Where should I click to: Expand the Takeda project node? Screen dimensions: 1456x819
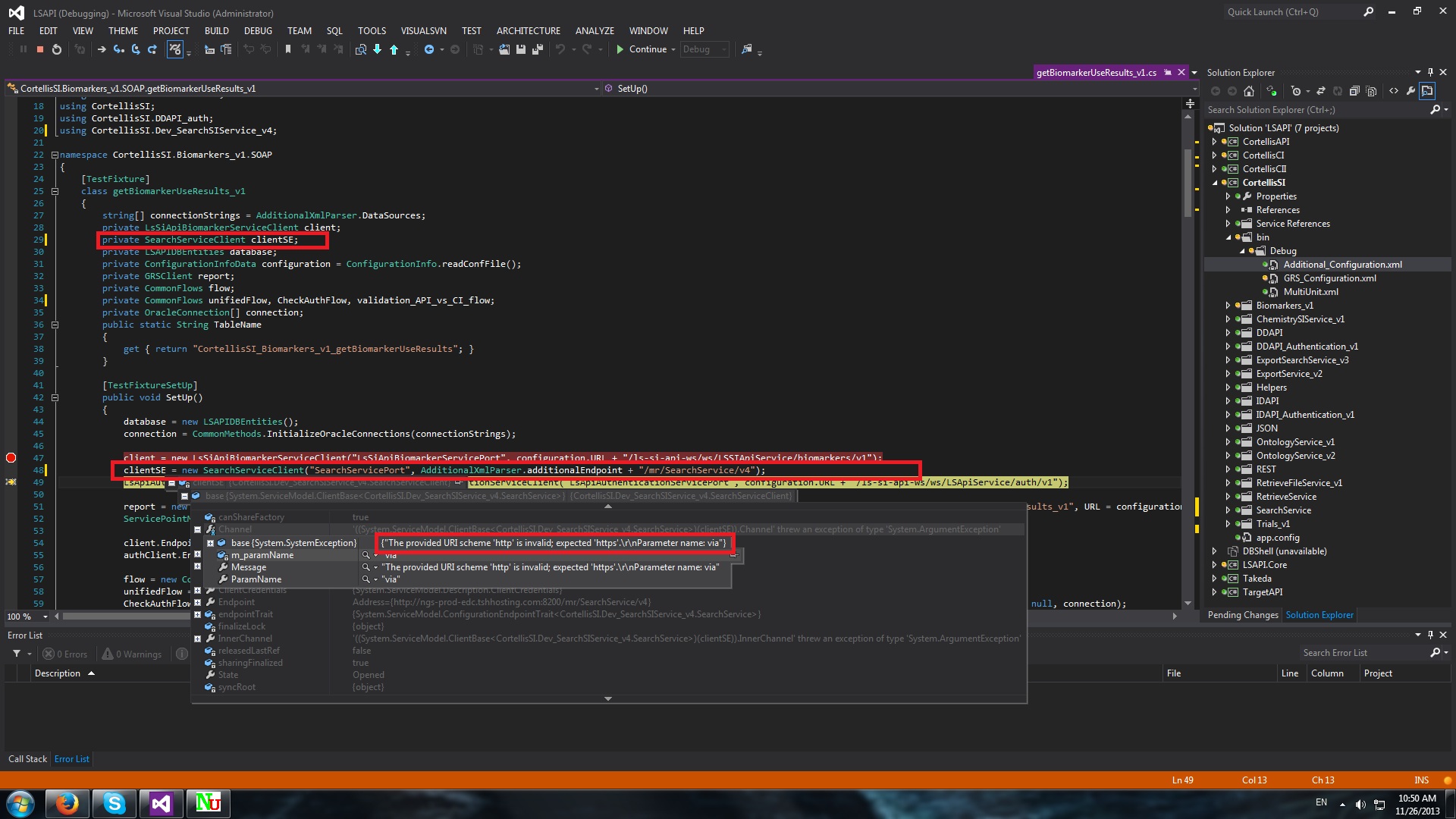1215,579
